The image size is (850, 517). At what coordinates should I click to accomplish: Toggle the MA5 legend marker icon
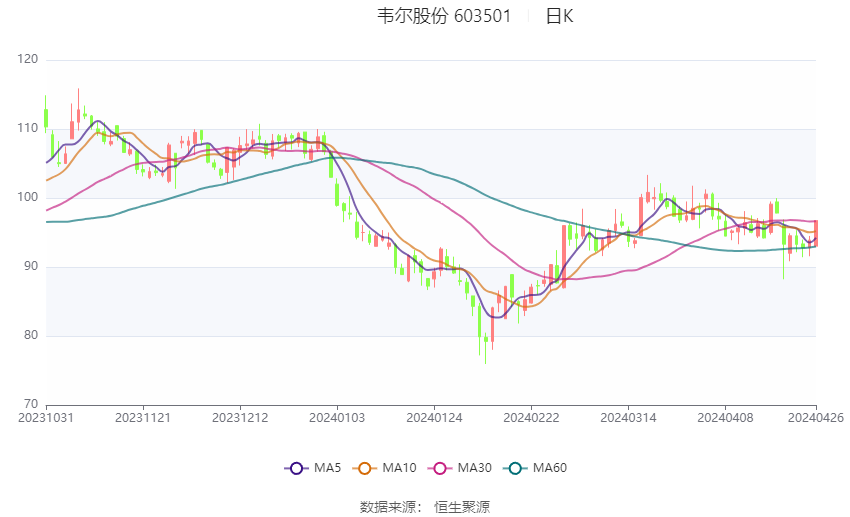click(295, 467)
